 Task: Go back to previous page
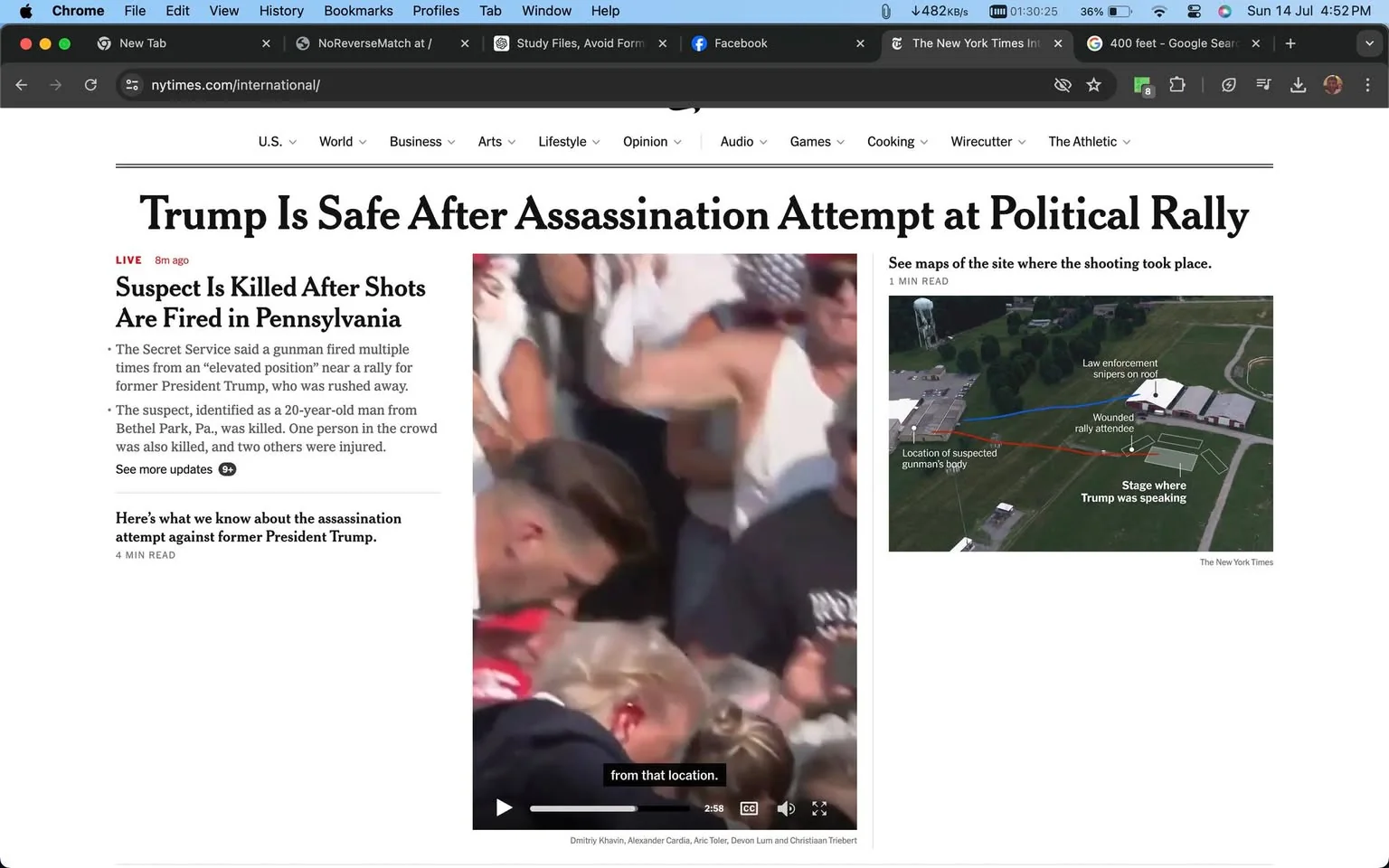click(x=22, y=85)
